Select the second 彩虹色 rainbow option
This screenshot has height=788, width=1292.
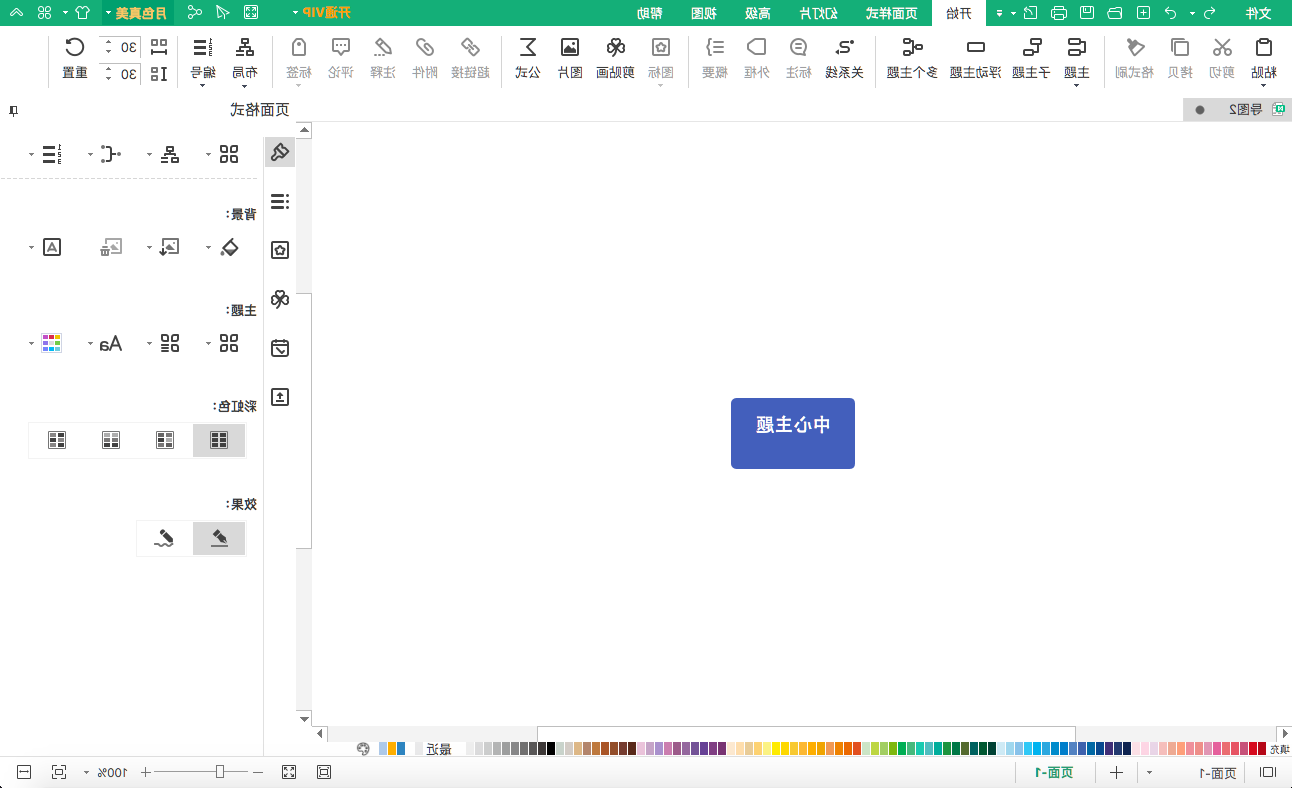coord(165,440)
